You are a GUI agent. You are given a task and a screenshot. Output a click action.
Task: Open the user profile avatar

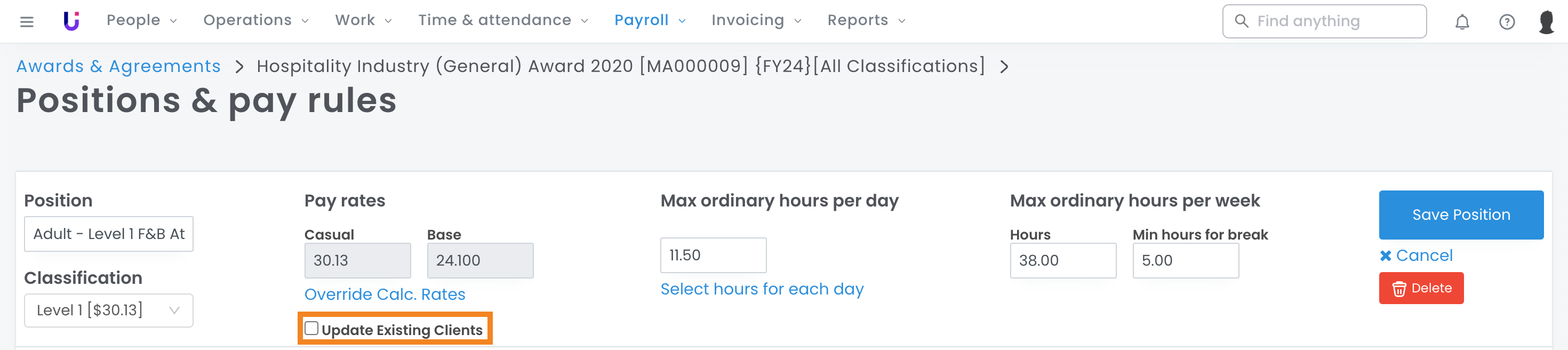point(1546,22)
